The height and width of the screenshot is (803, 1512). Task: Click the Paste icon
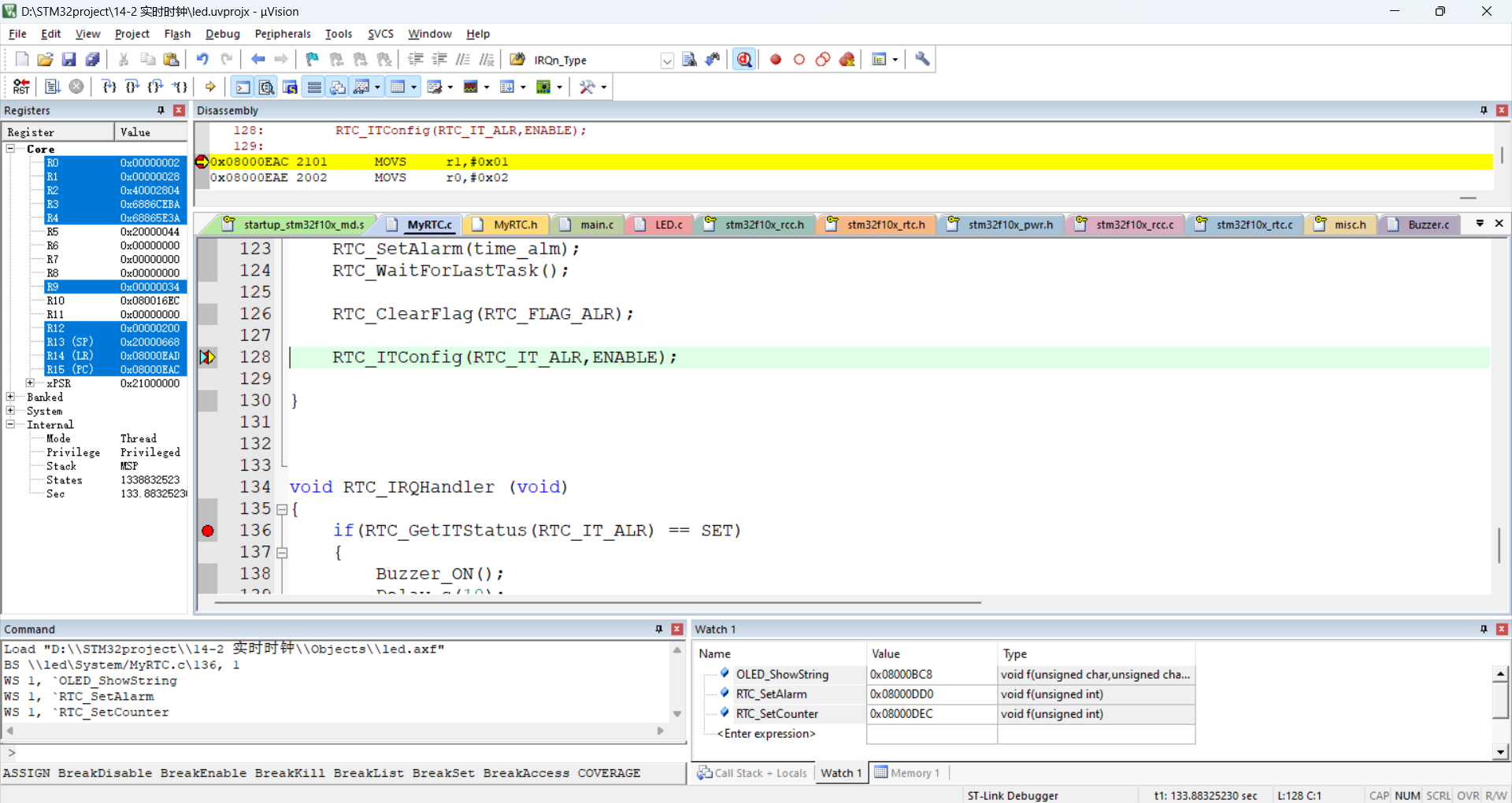[x=171, y=59]
